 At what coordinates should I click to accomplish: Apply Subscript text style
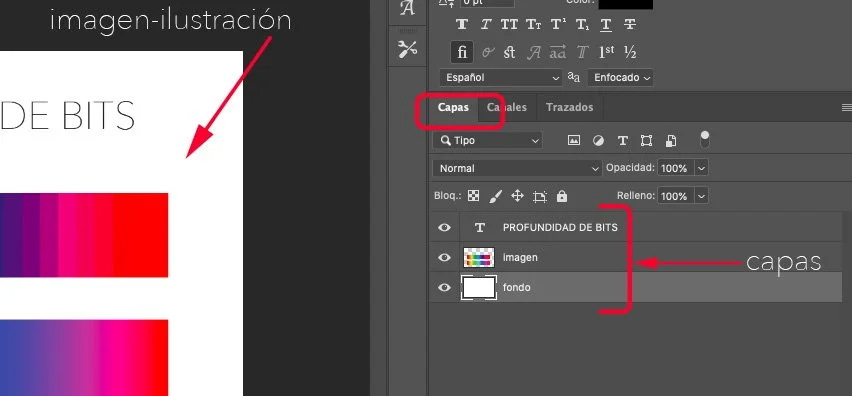coord(582,24)
